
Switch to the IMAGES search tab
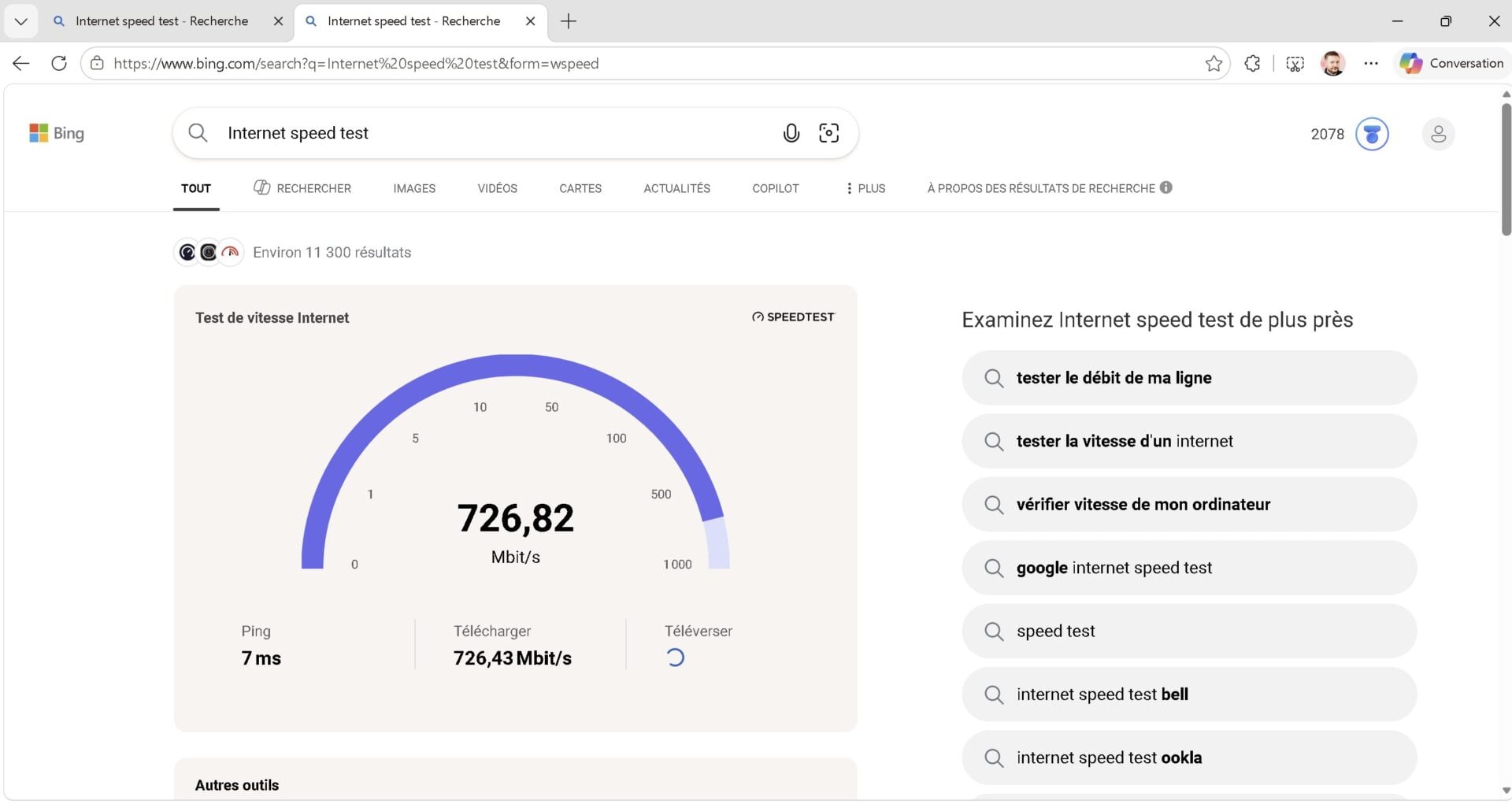(413, 188)
